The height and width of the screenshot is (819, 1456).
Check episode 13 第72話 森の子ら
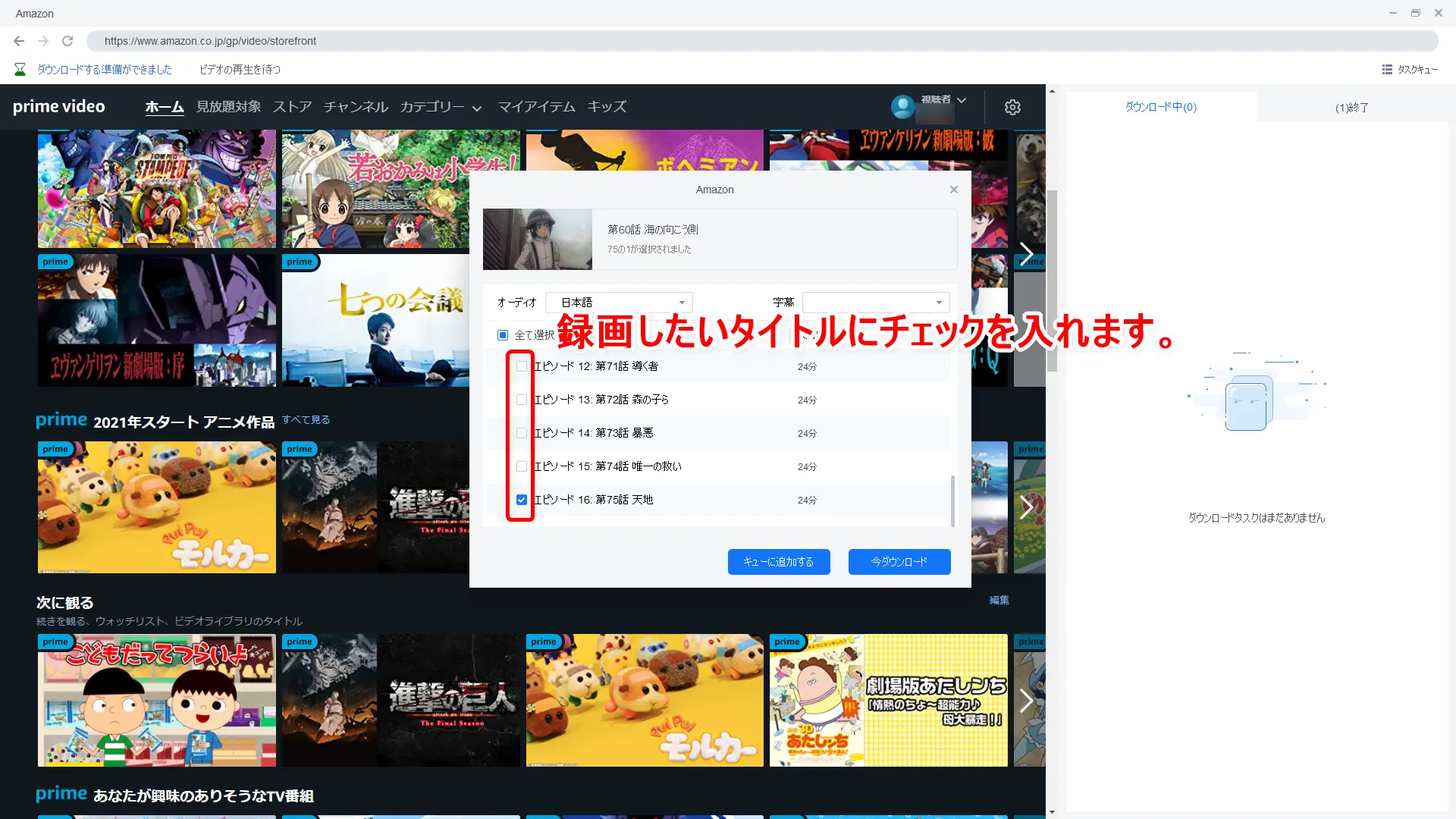point(522,400)
